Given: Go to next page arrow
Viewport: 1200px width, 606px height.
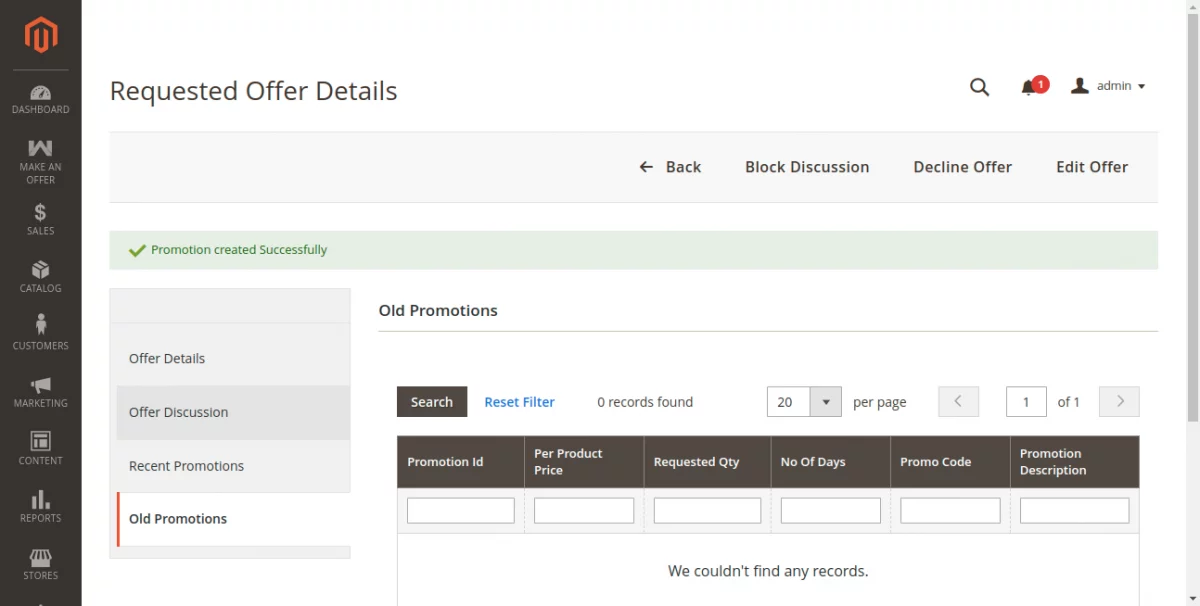Looking at the screenshot, I should click(1119, 402).
